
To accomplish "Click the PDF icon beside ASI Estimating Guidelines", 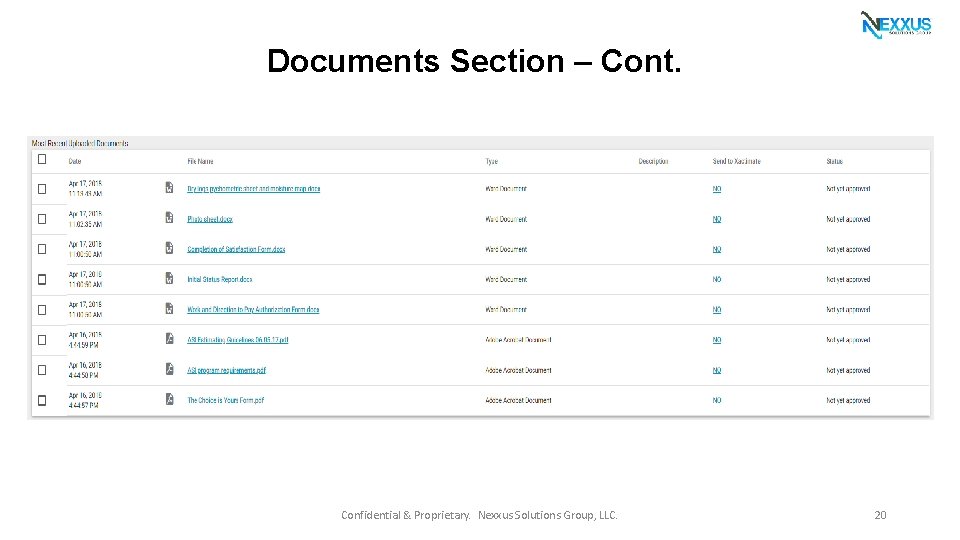I will coord(169,338).
